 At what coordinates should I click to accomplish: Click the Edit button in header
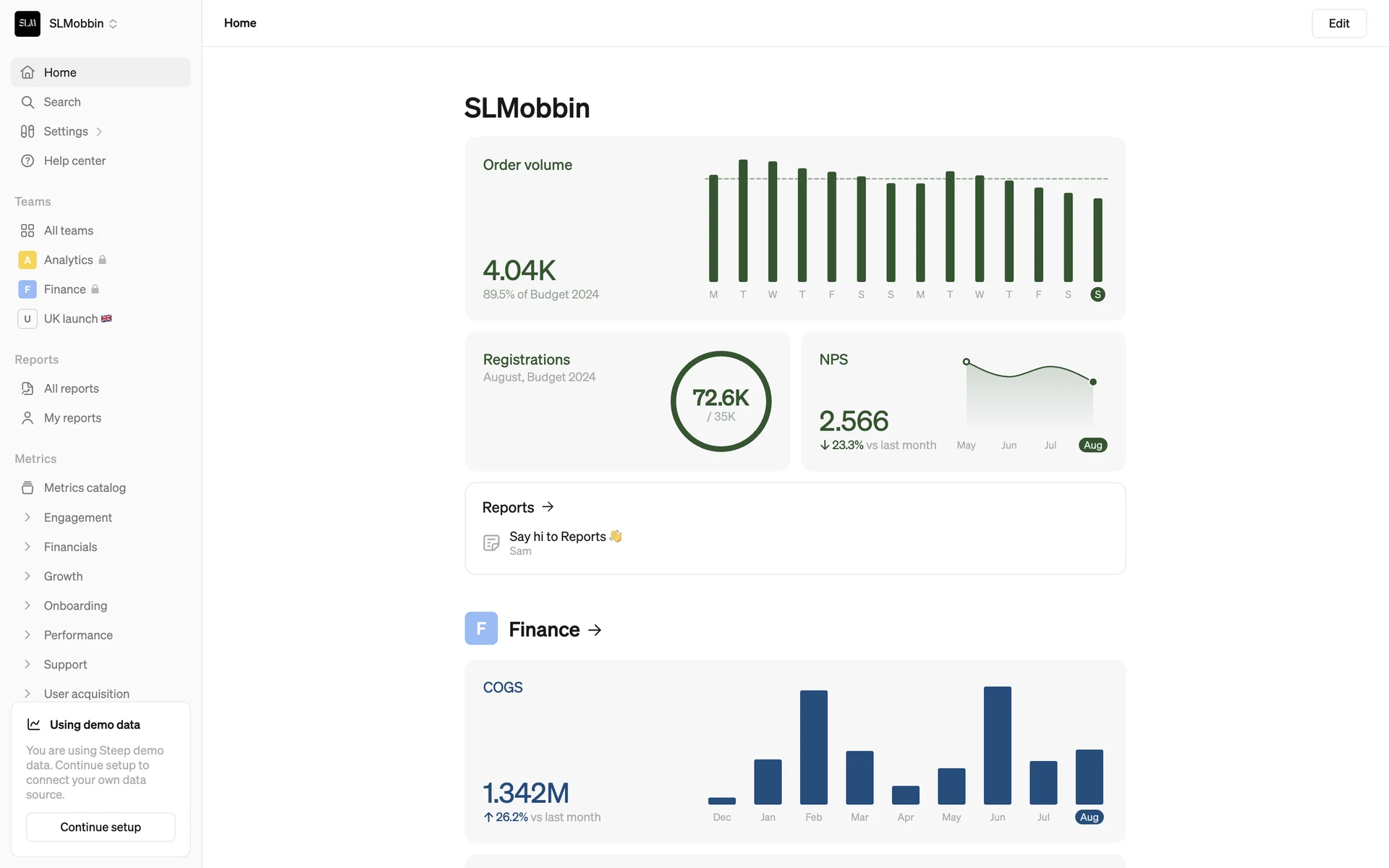[1338, 23]
